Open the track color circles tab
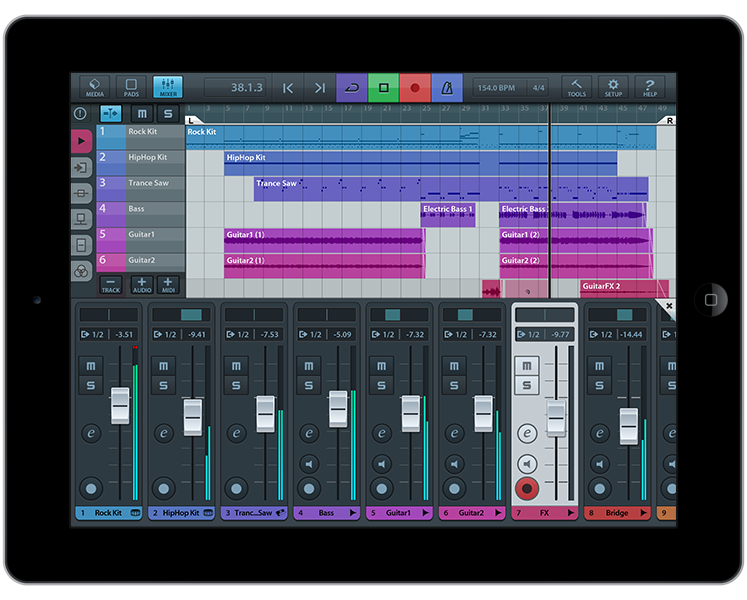 tap(81, 271)
